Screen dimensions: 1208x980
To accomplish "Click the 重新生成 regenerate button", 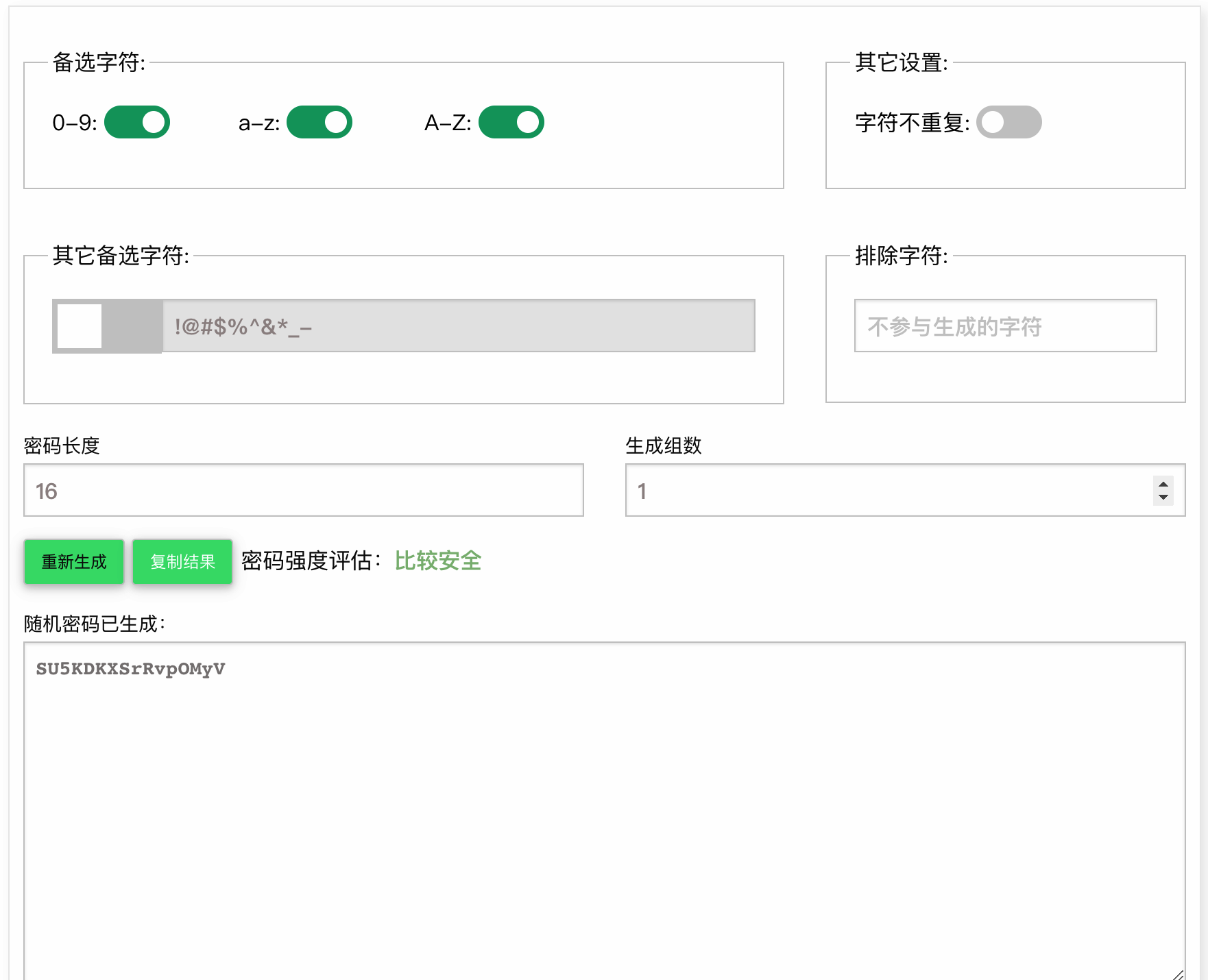I will click(x=73, y=562).
